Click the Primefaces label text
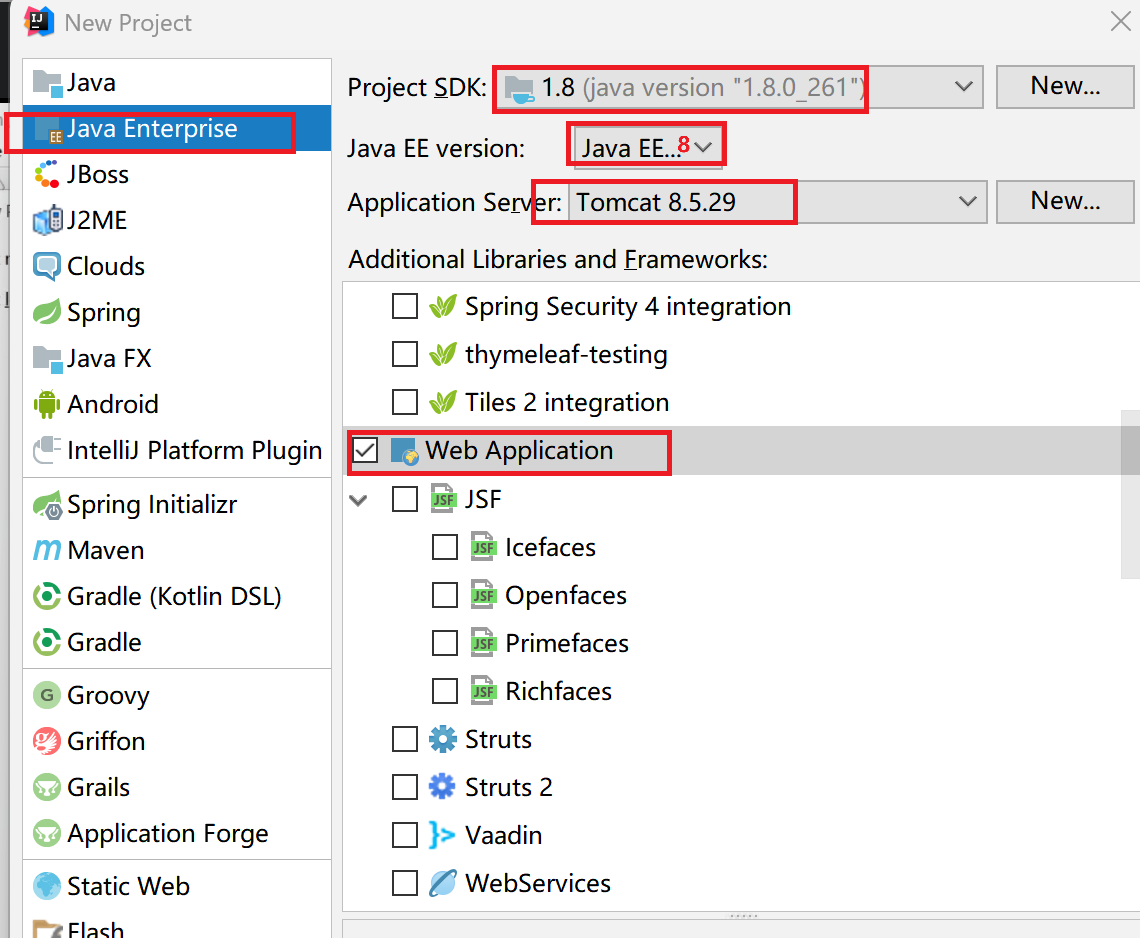 pos(566,644)
